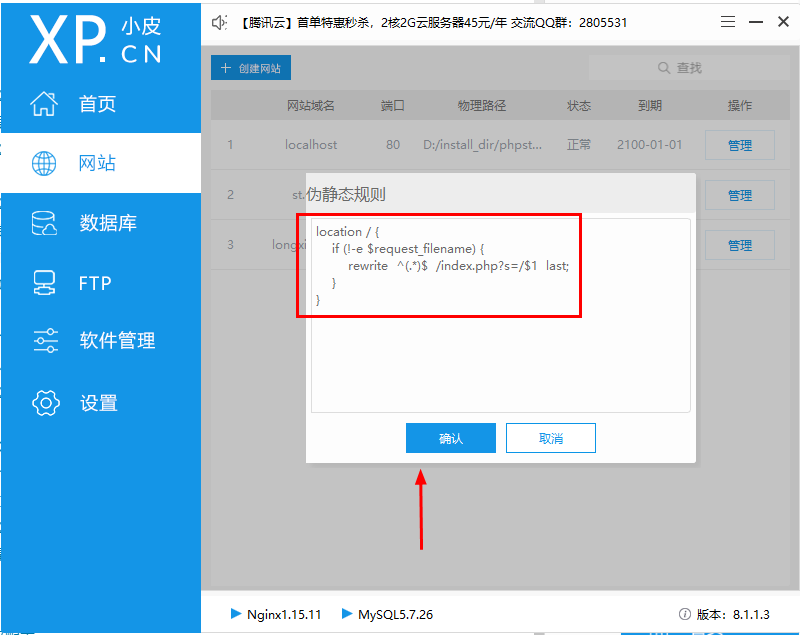Open the 设置 menu item
The width and height of the screenshot is (800, 635).
(101, 403)
